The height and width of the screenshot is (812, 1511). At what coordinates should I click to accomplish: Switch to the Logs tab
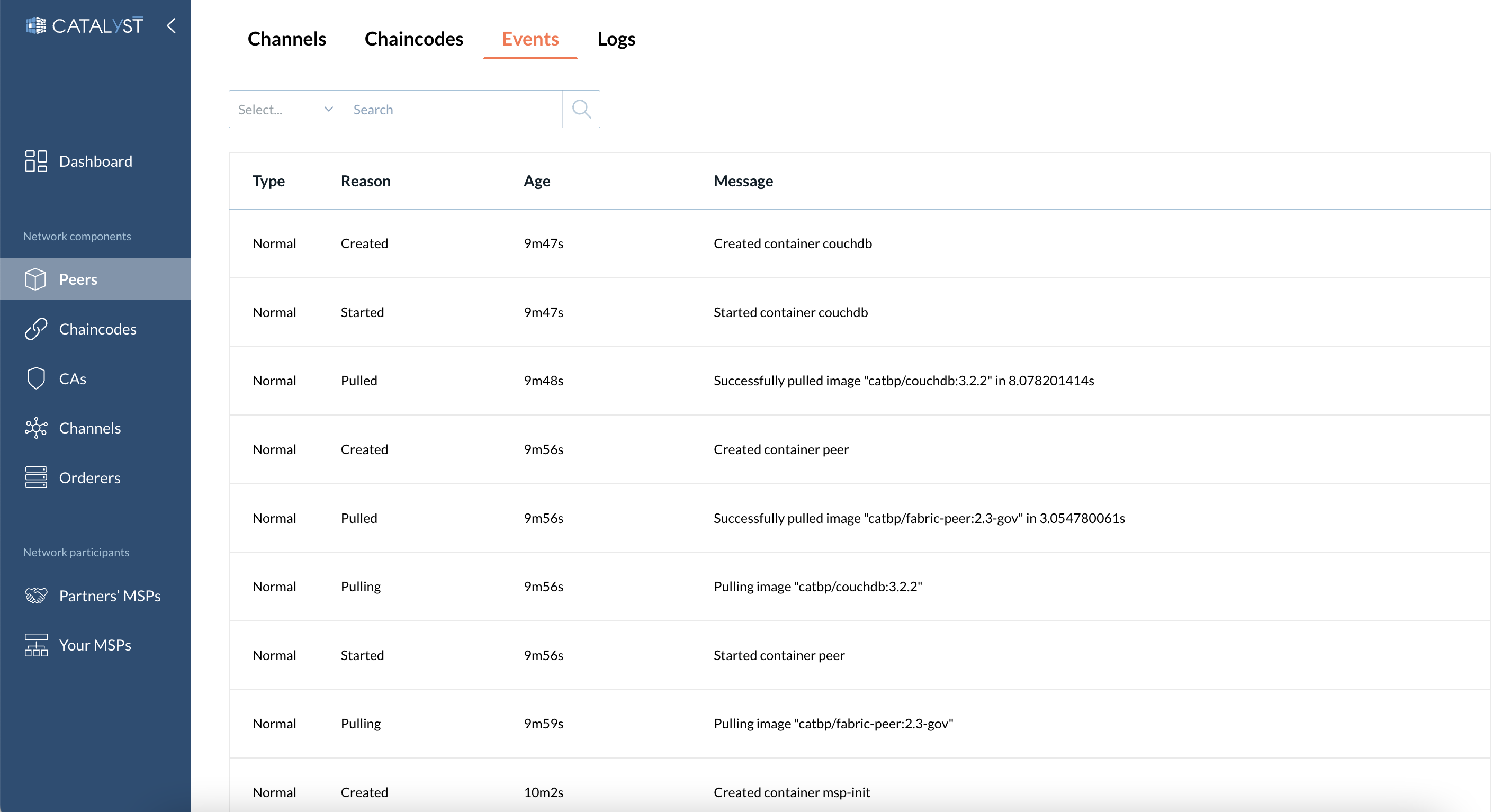(x=618, y=38)
